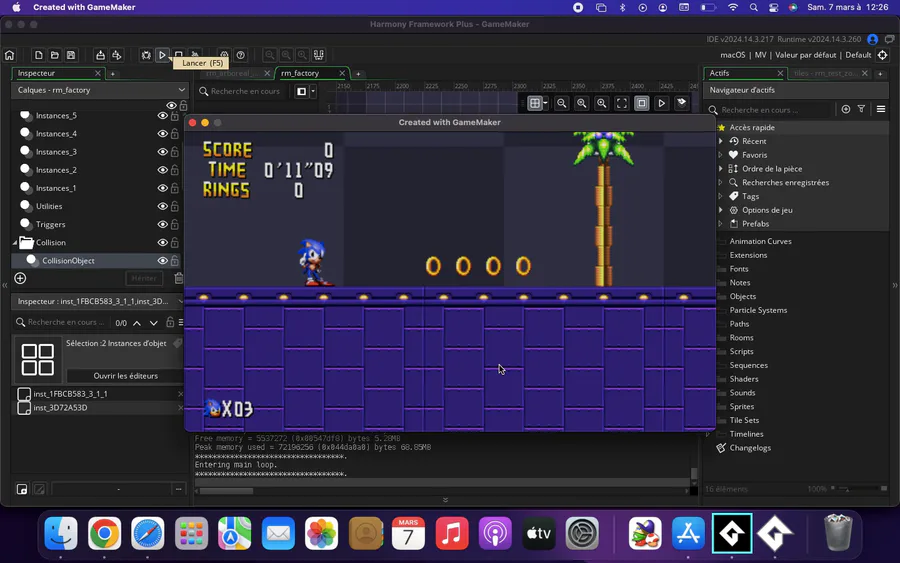Toggle visibility of CollisionObject layer
This screenshot has width=900, height=563.
click(162, 261)
